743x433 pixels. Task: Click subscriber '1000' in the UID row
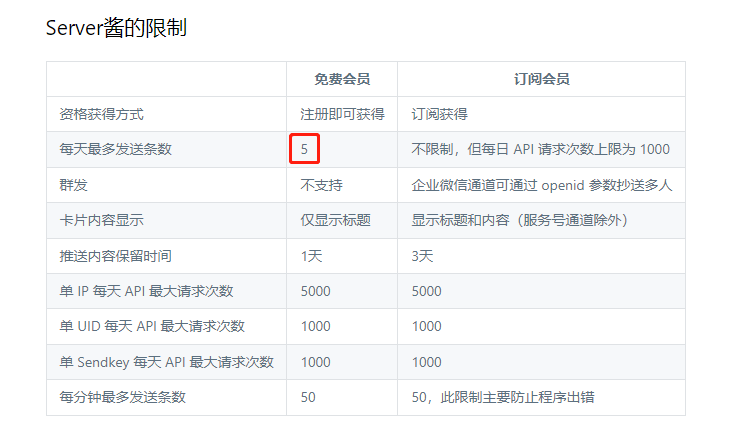426,326
